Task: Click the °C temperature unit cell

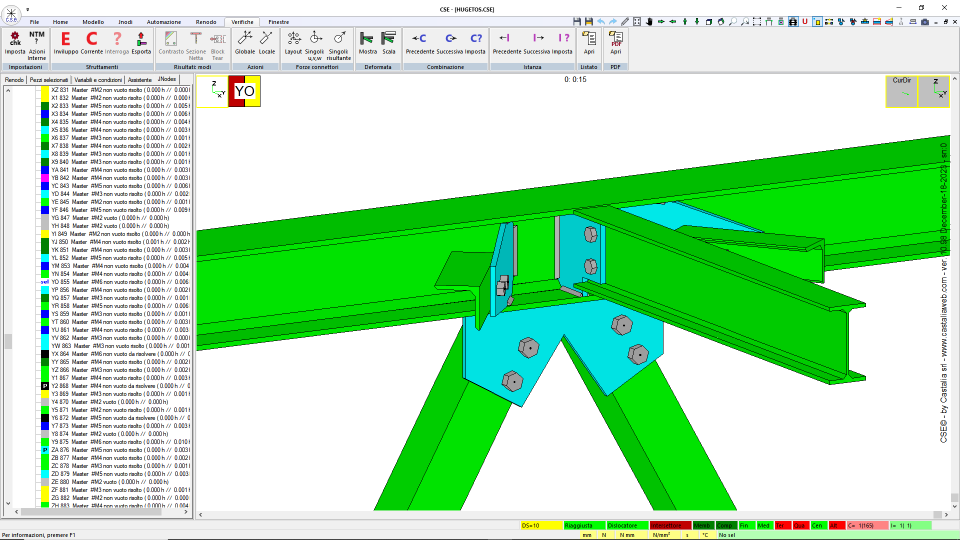Action: coord(705,535)
